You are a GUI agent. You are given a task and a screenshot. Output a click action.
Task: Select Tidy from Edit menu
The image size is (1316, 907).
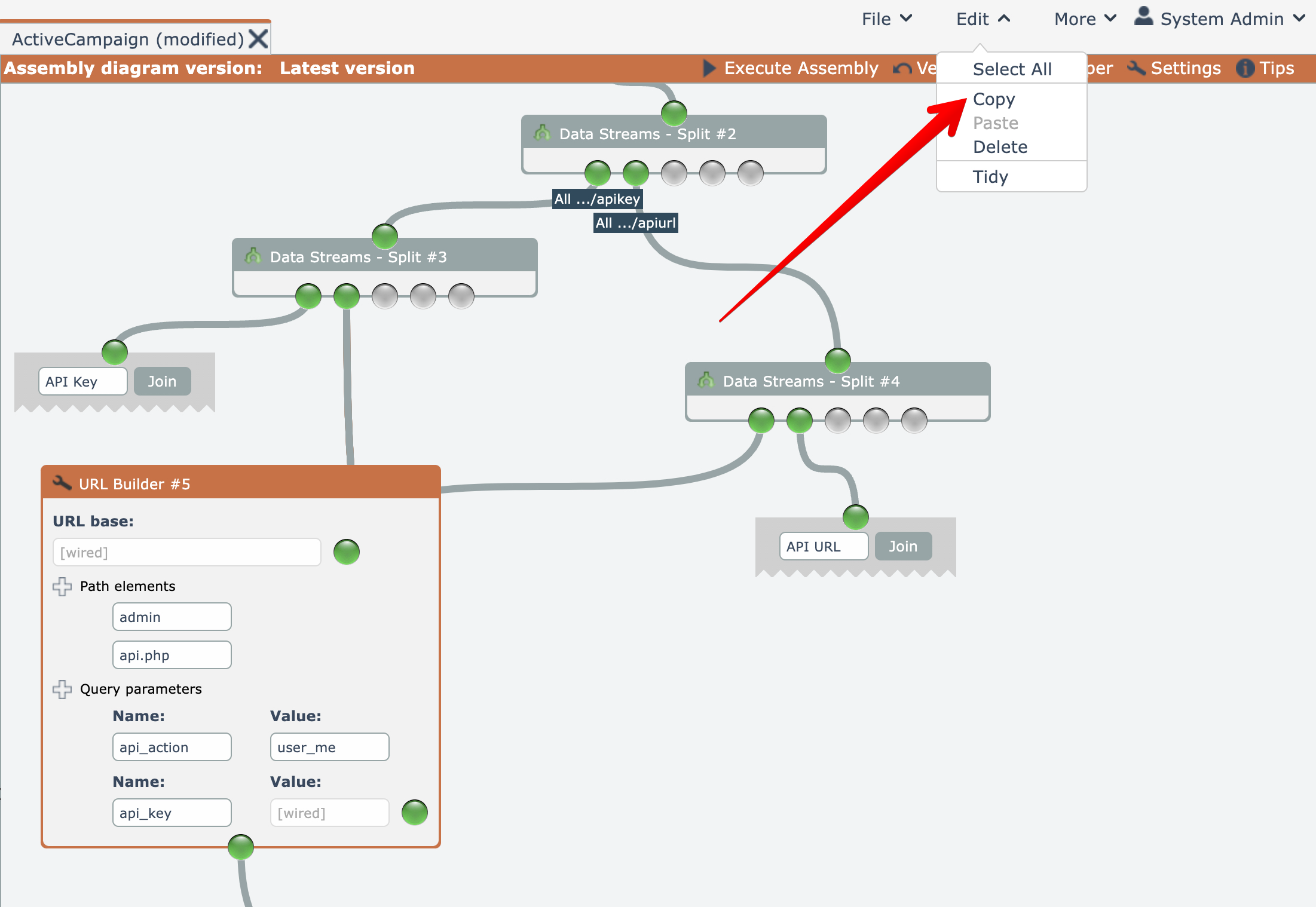pos(990,177)
